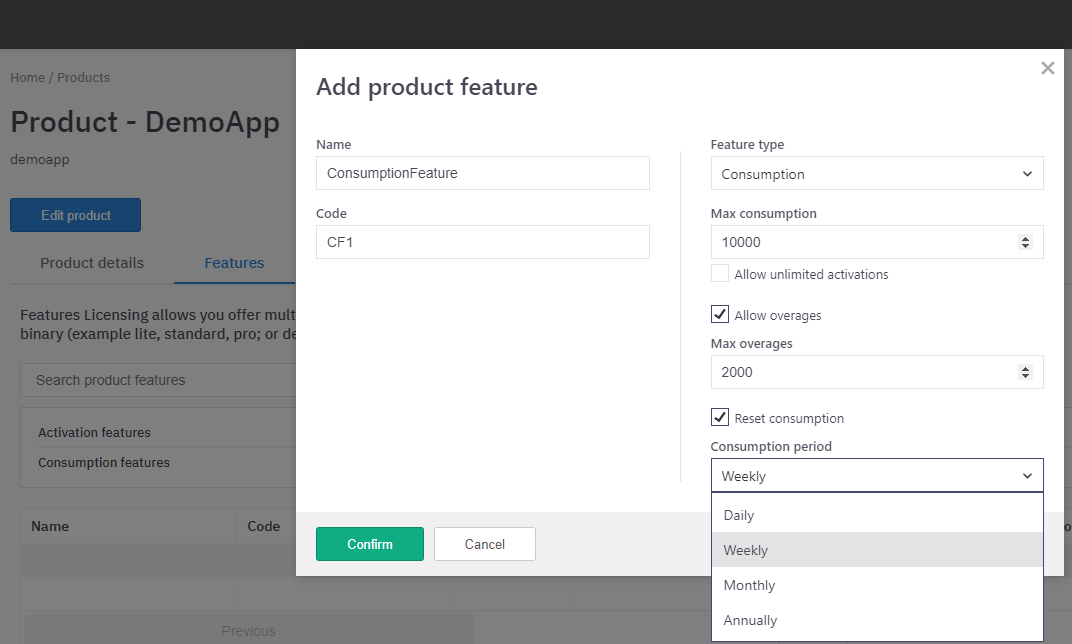1072x644 pixels.
Task: Enable Allow unlimited activations checkbox
Action: pos(720,274)
